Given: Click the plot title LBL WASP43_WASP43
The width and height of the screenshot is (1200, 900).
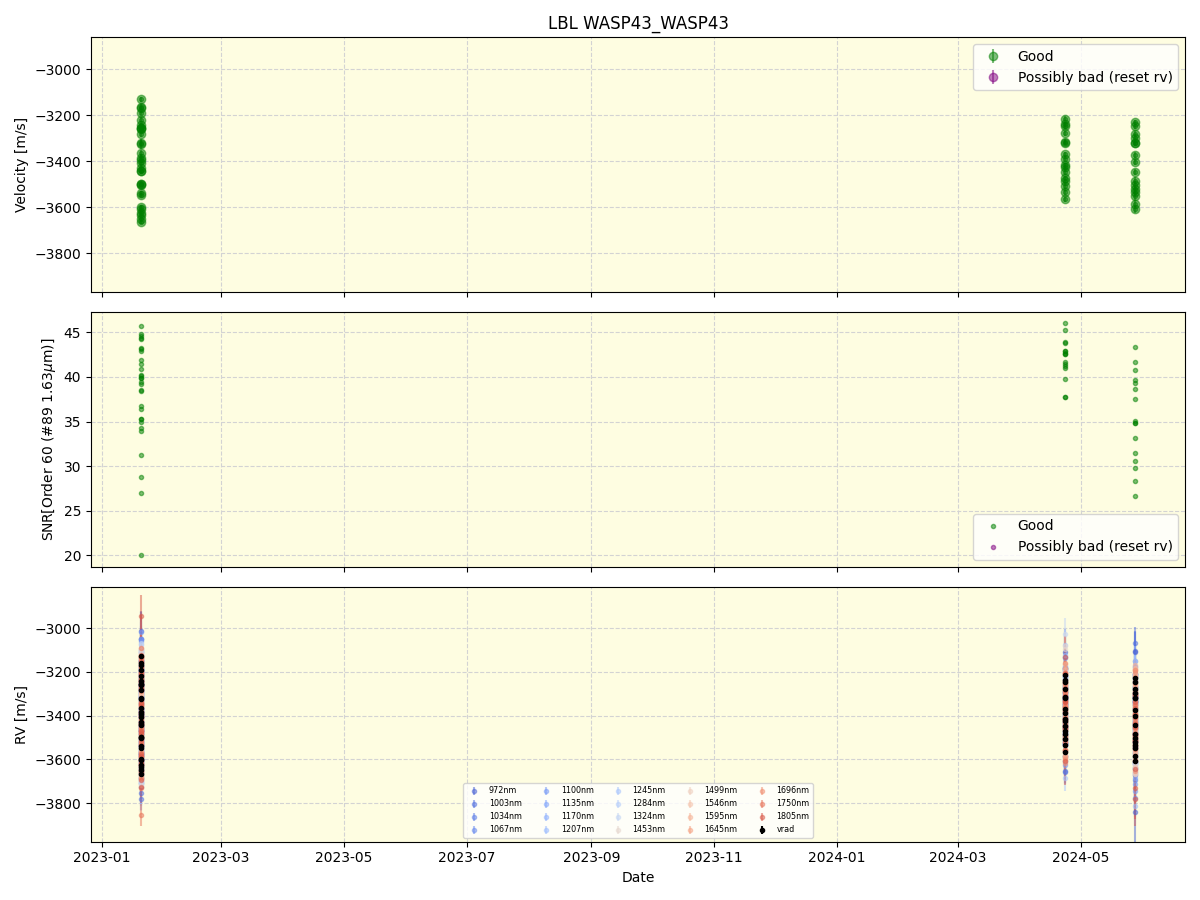Looking at the screenshot, I should pyautogui.click(x=638, y=23).
